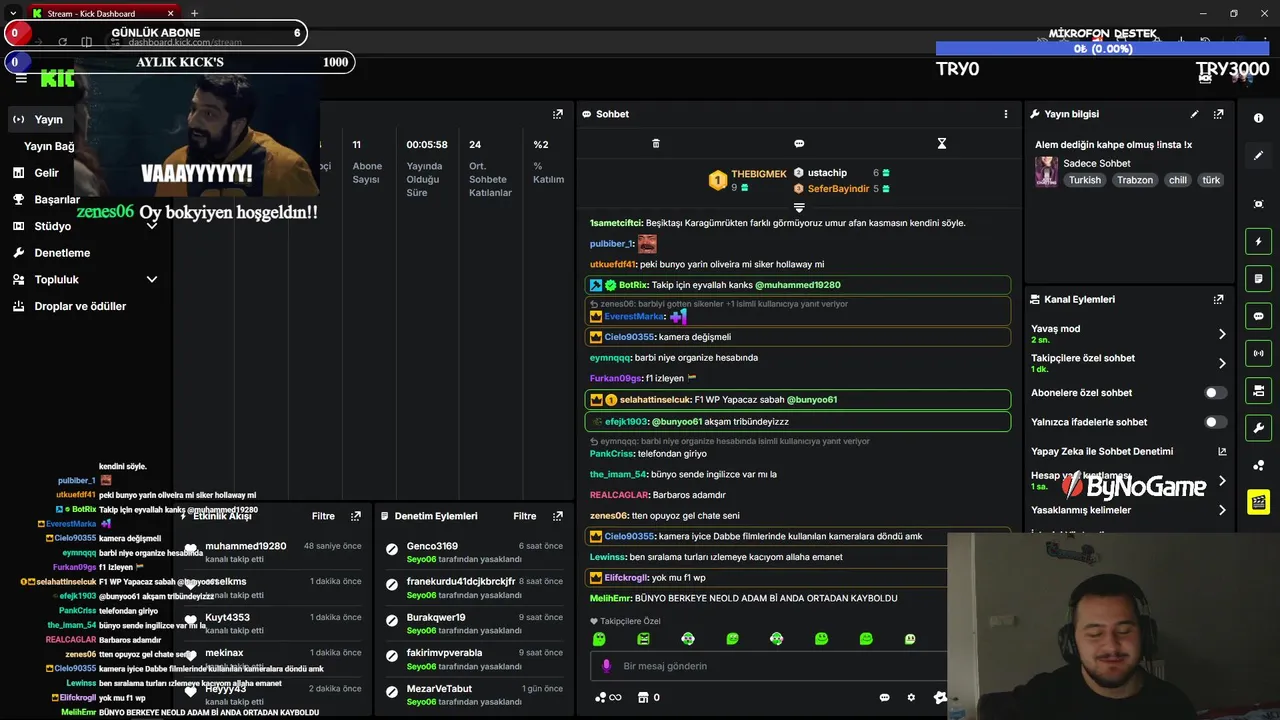Click the Trabzon tag
1280x720 pixels.
click(x=1135, y=180)
